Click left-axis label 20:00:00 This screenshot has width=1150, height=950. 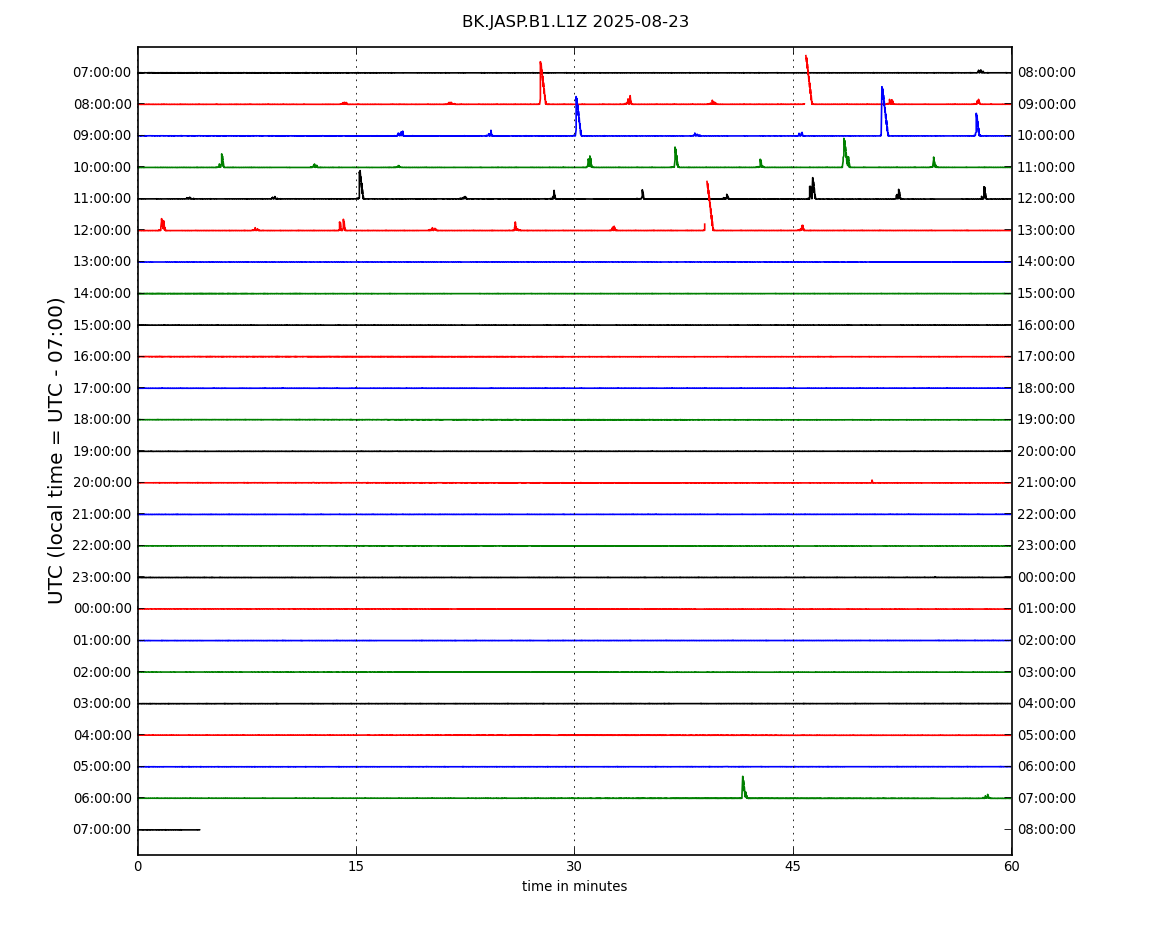(x=103, y=483)
